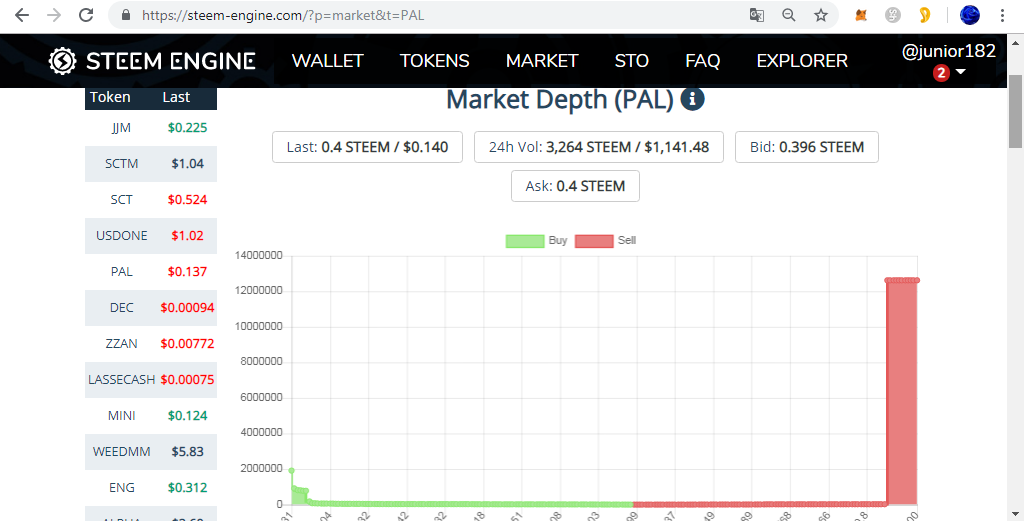Select the MINI token row
This screenshot has width=1024, height=521.
click(151, 415)
